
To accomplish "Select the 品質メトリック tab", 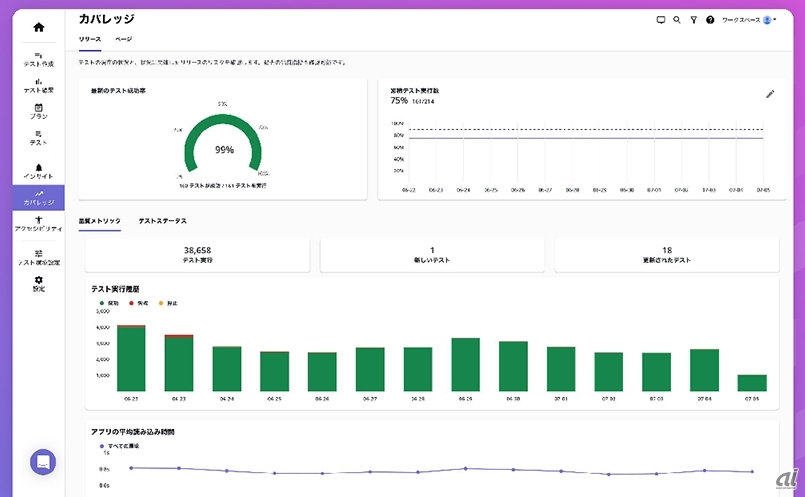I will [100, 220].
